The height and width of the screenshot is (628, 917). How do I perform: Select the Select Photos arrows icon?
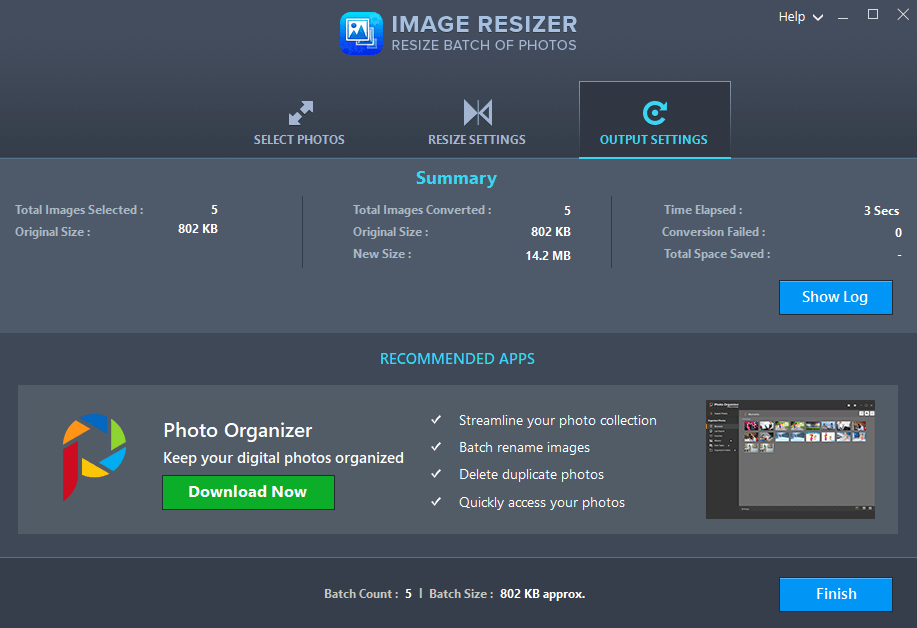pyautogui.click(x=298, y=112)
